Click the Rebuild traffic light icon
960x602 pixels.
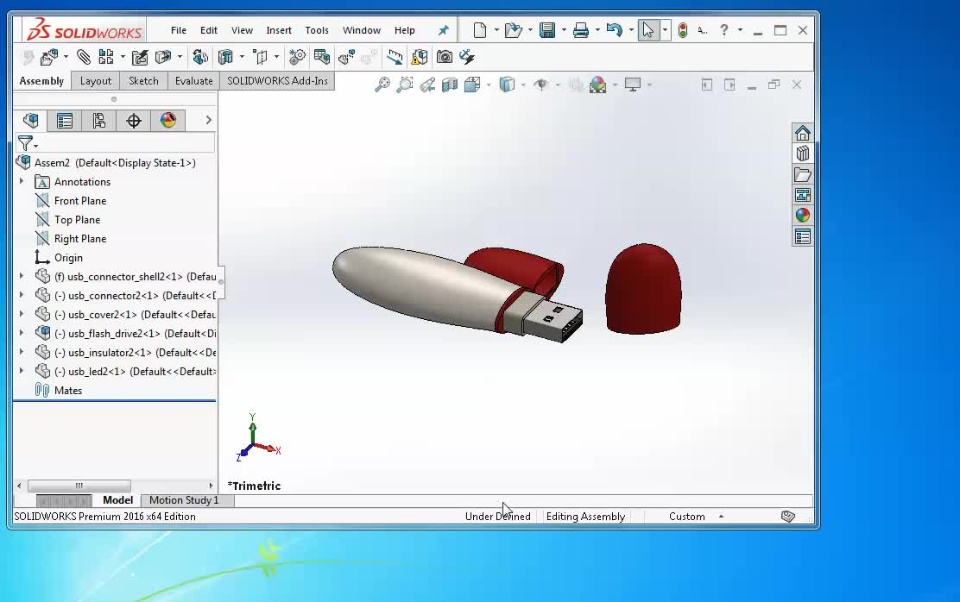tap(683, 30)
